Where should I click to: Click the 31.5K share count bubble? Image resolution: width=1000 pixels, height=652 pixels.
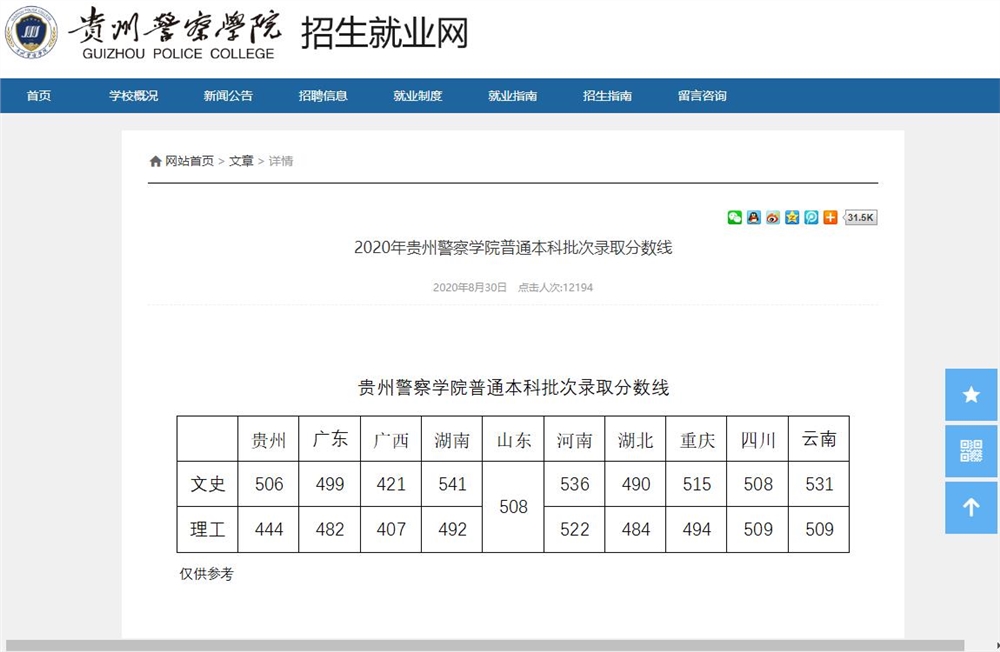tap(860, 218)
